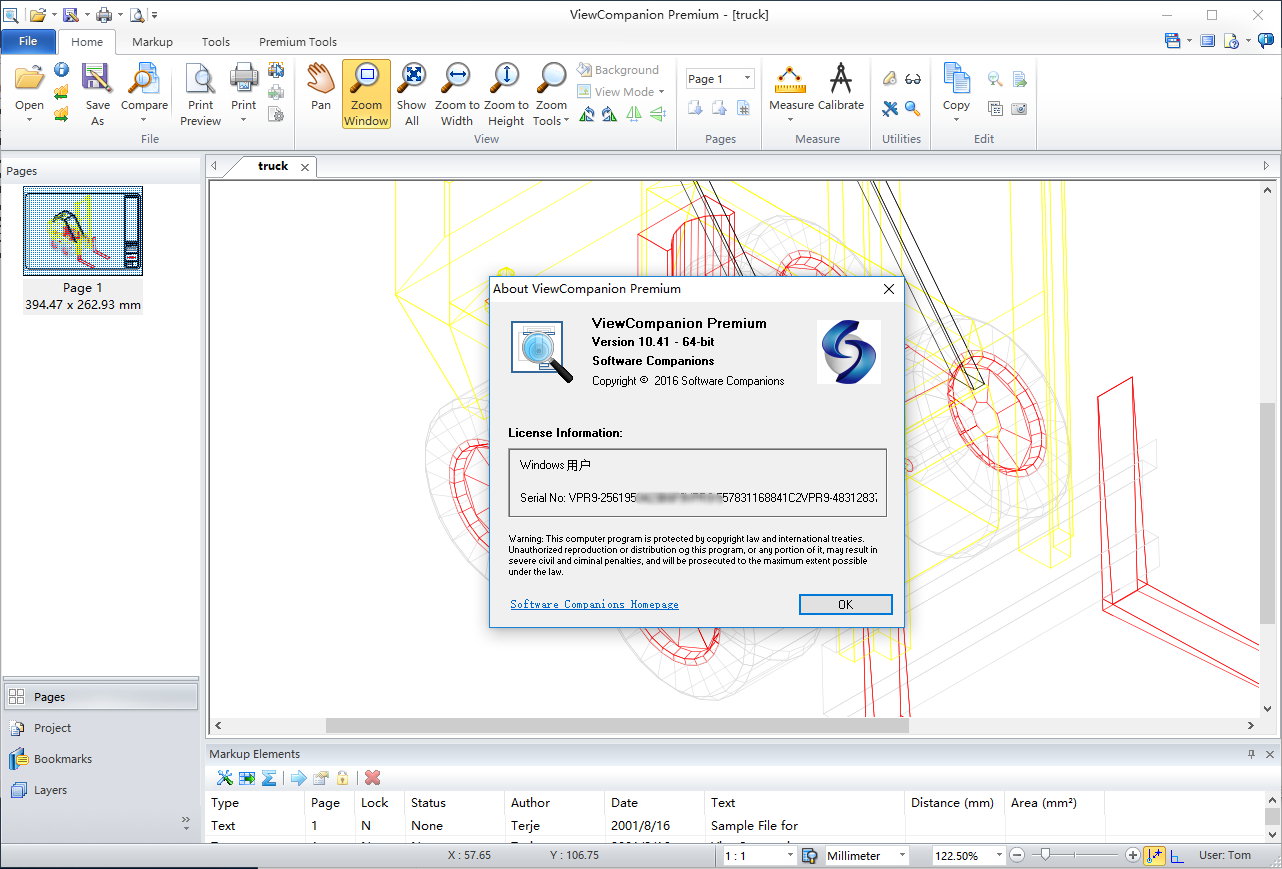Click the rotate right view icon

(x=609, y=114)
